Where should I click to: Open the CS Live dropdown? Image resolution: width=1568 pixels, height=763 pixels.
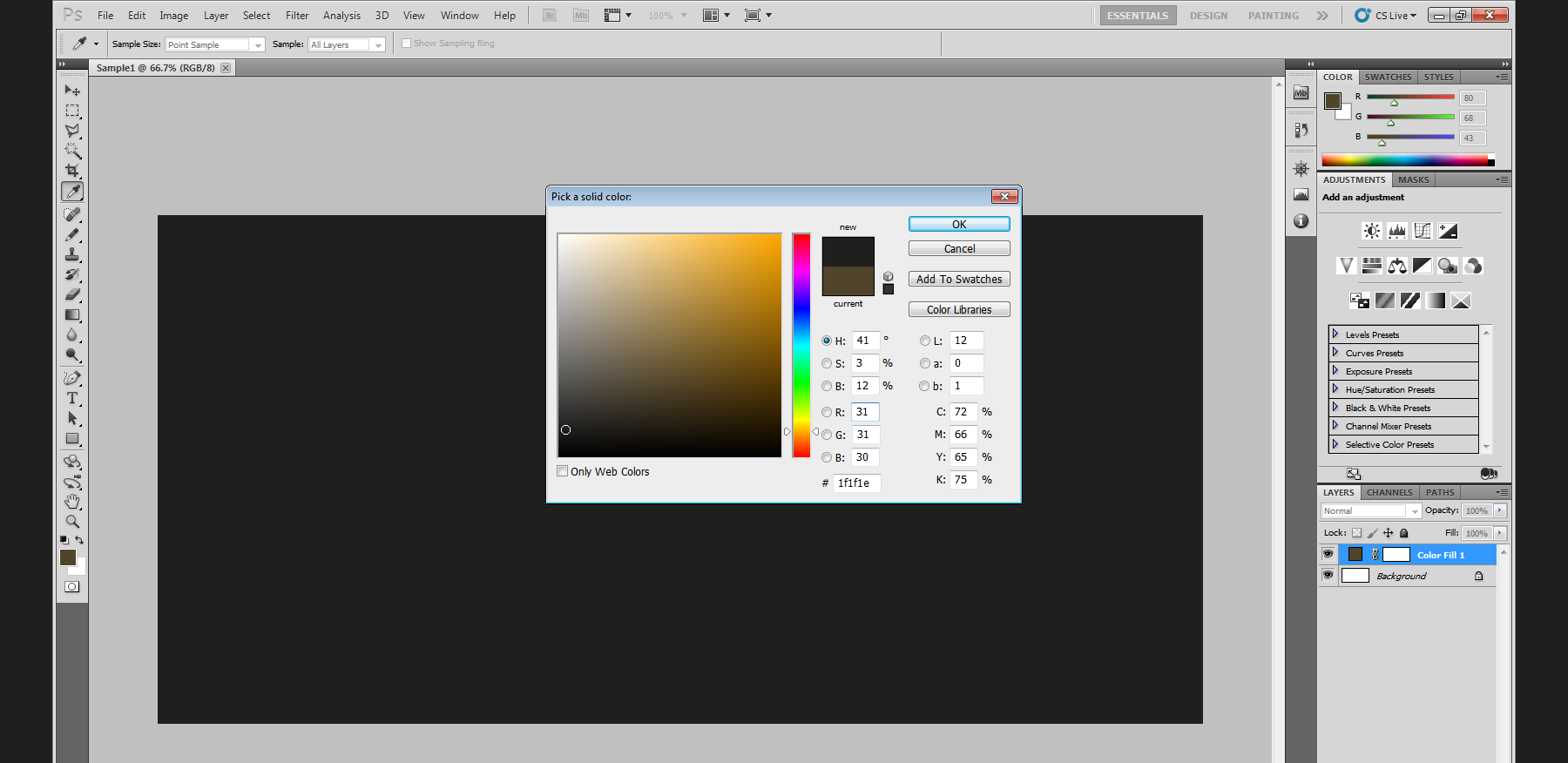pyautogui.click(x=1386, y=15)
